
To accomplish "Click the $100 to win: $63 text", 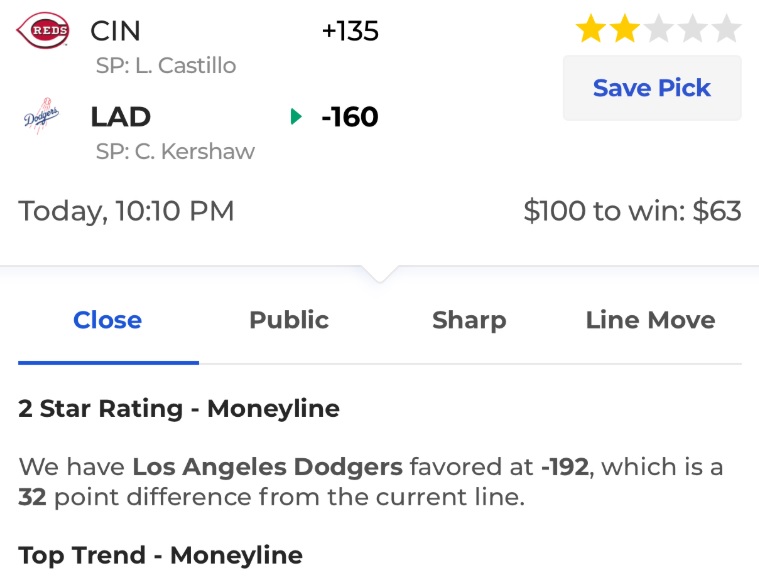I will pos(632,211).
